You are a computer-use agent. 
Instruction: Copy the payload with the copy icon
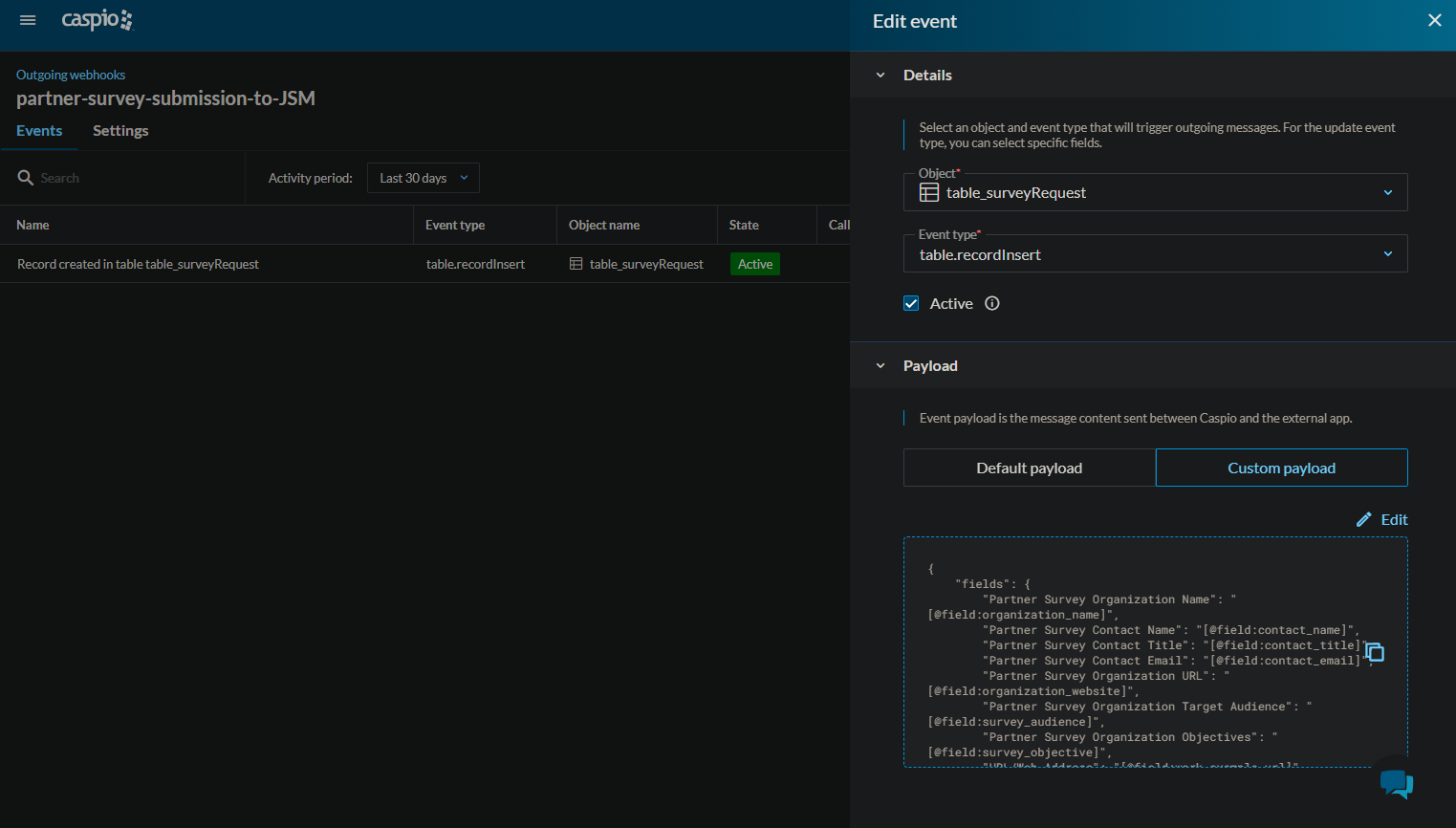[1375, 653]
